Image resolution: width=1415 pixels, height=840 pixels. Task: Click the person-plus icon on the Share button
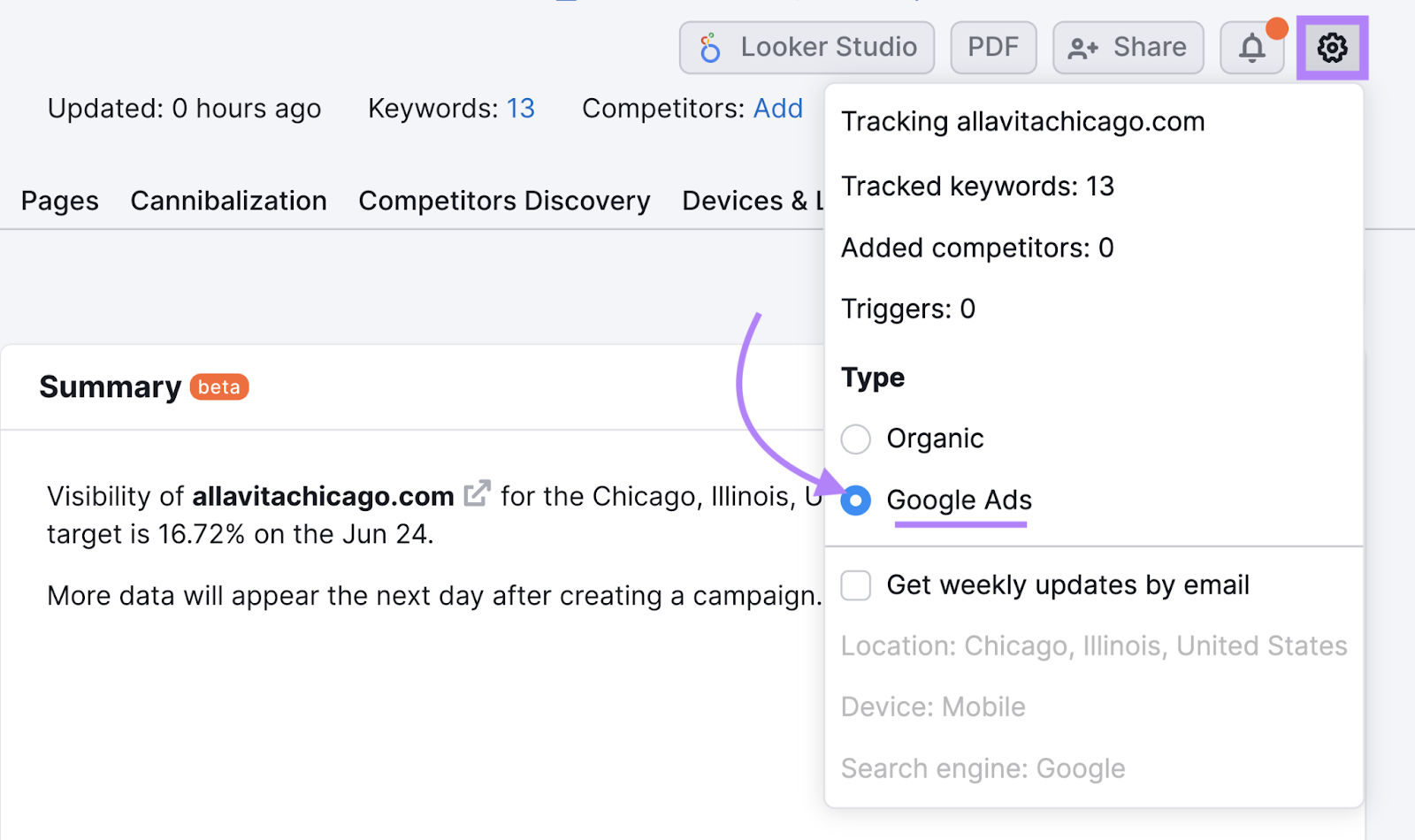click(1081, 47)
